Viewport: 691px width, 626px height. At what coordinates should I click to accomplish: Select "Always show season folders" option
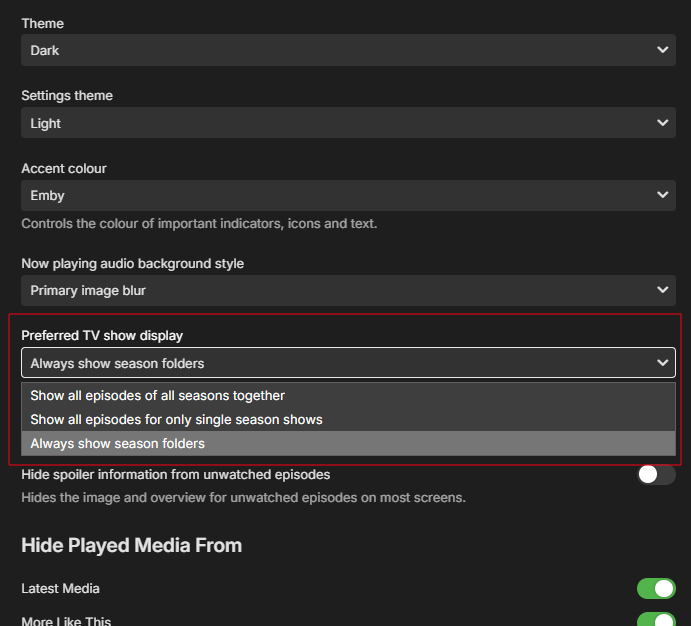(118, 443)
